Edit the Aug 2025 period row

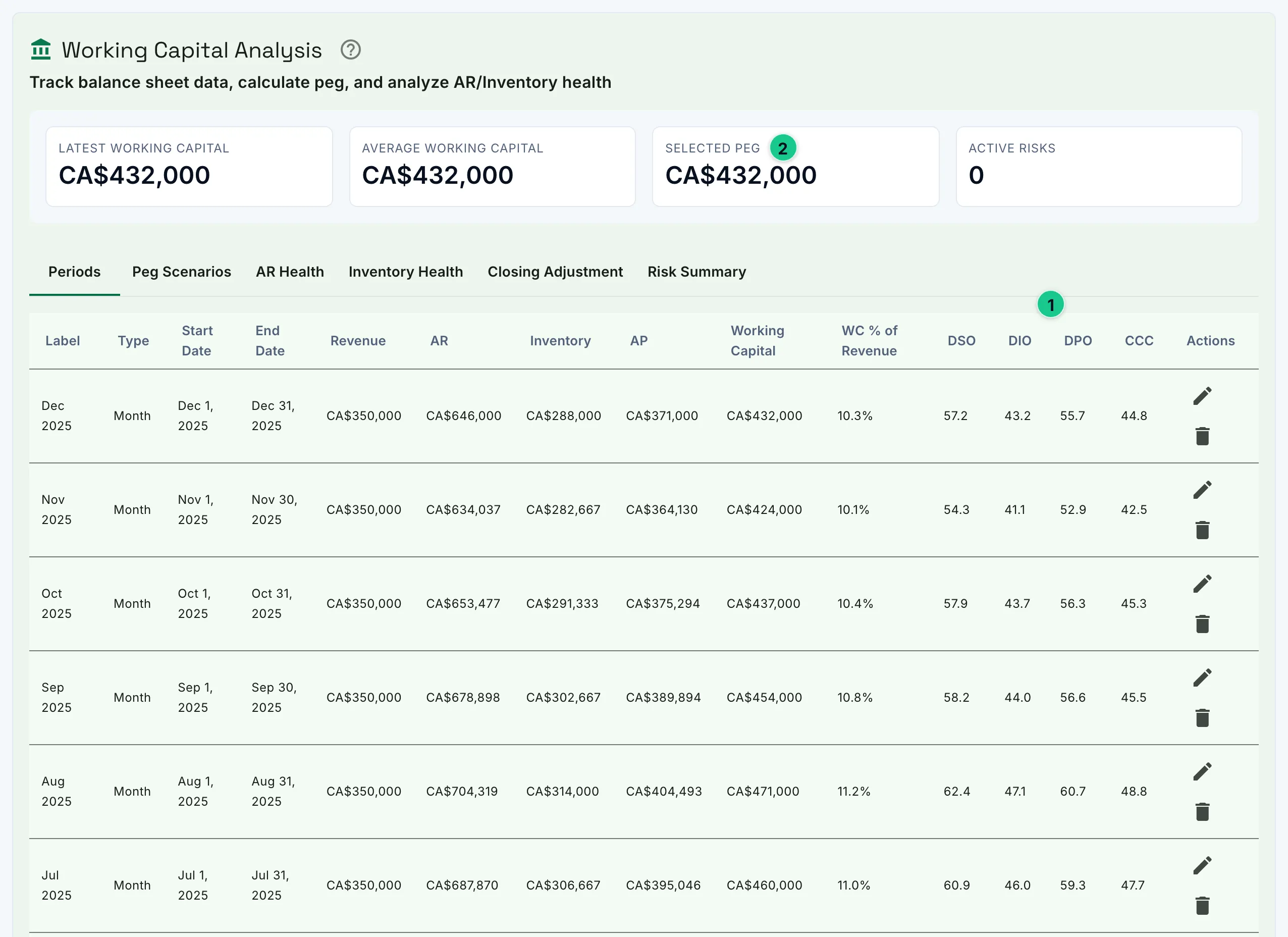[1202, 771]
